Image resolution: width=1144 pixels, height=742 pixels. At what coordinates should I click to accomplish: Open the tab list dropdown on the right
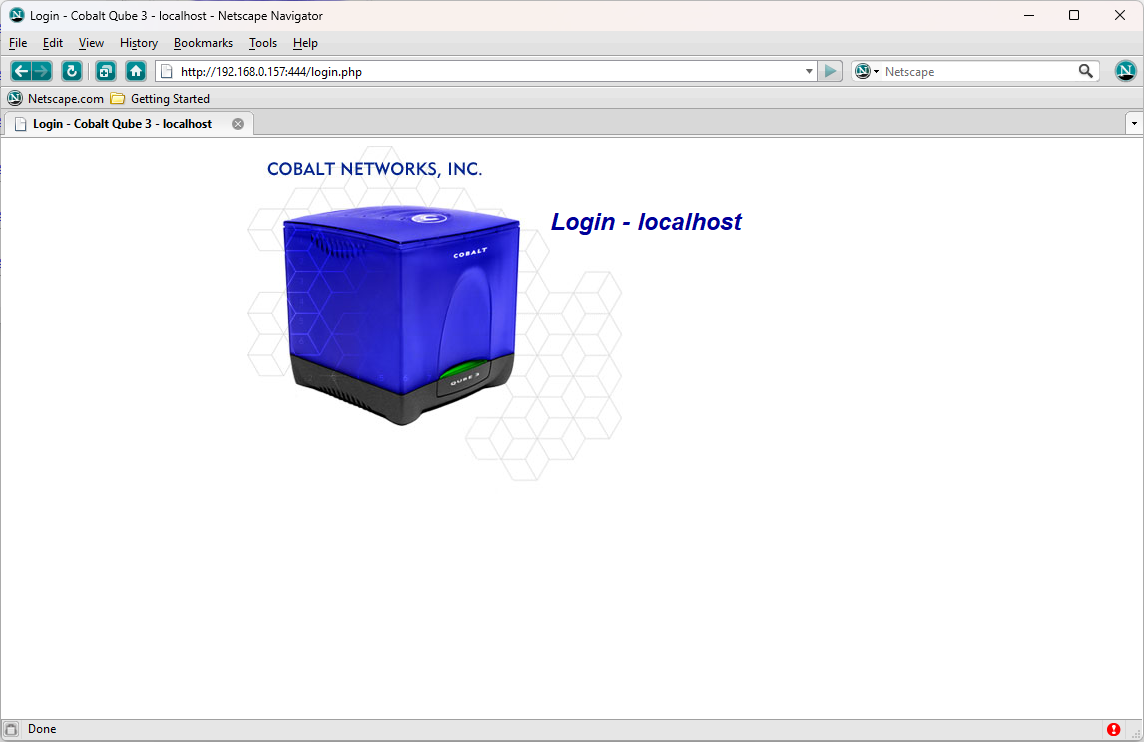pos(1133,123)
